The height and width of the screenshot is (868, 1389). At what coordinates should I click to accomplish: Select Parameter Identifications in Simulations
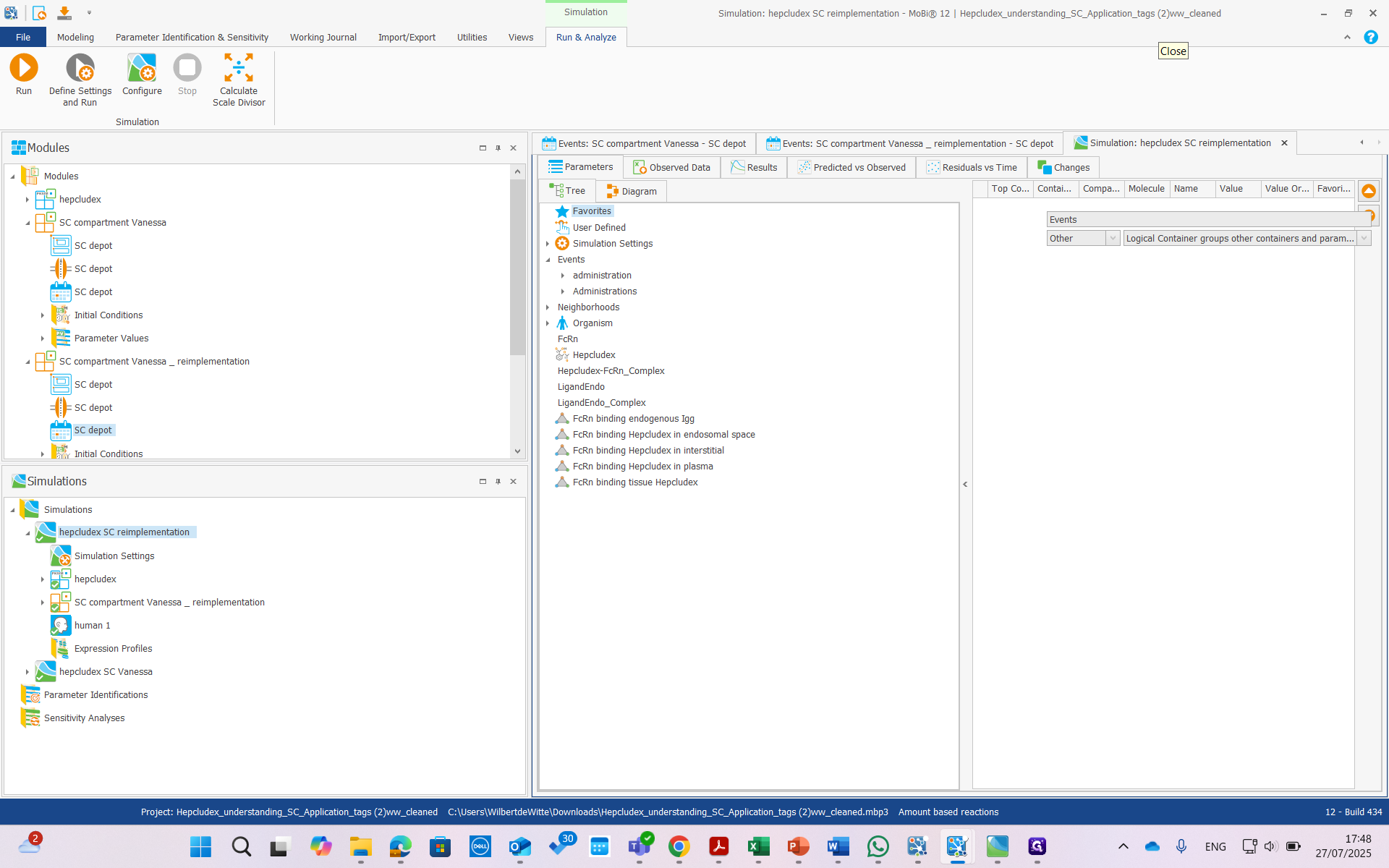coord(95,695)
